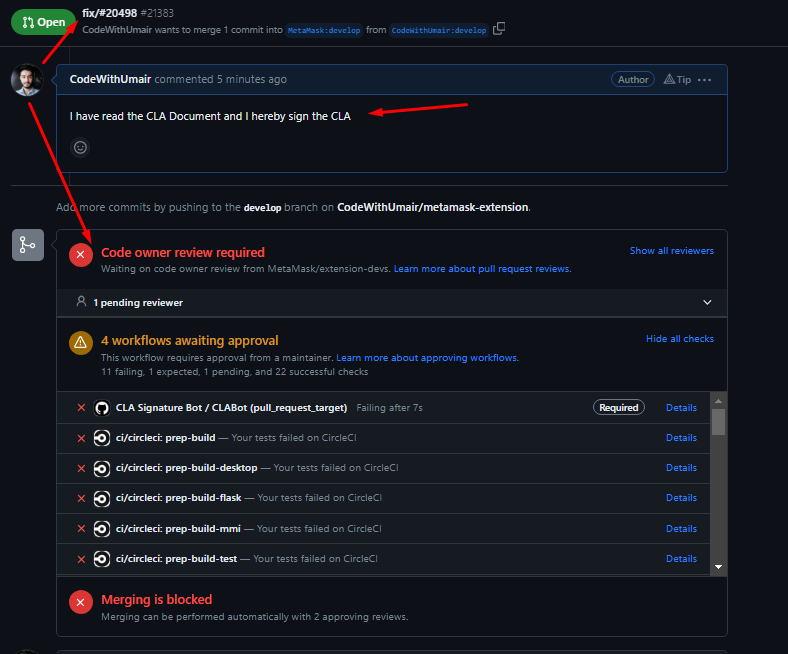Expand the 1 pending reviewer chevron

pyautogui.click(x=707, y=302)
